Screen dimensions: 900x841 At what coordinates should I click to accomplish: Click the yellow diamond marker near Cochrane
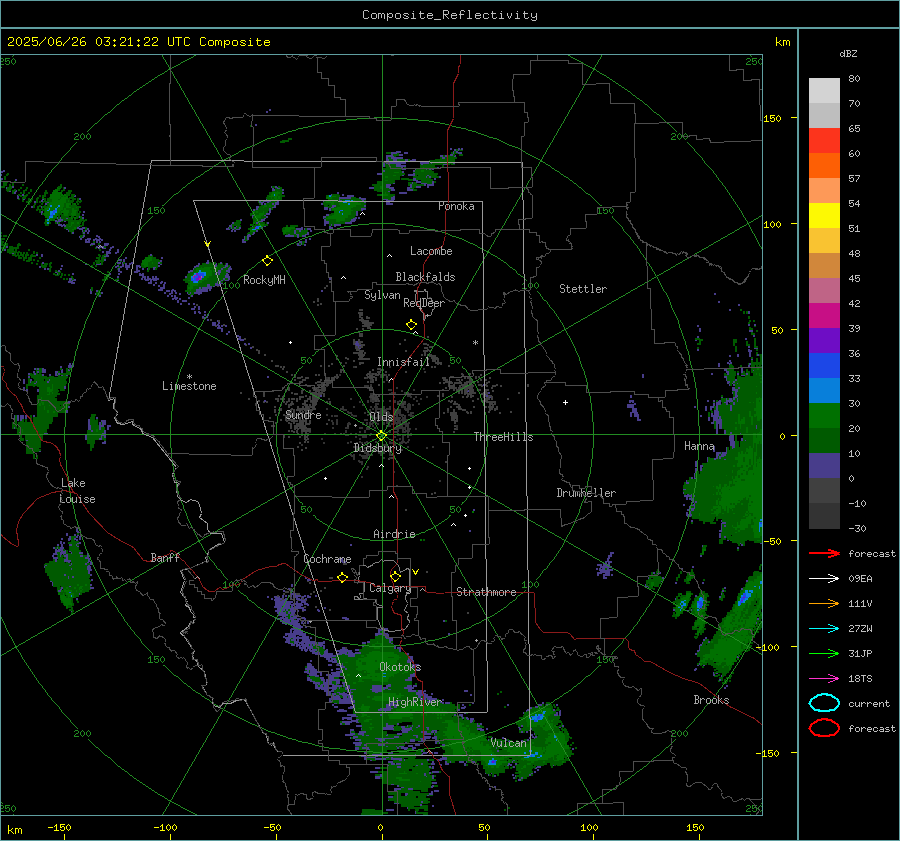pyautogui.click(x=343, y=577)
